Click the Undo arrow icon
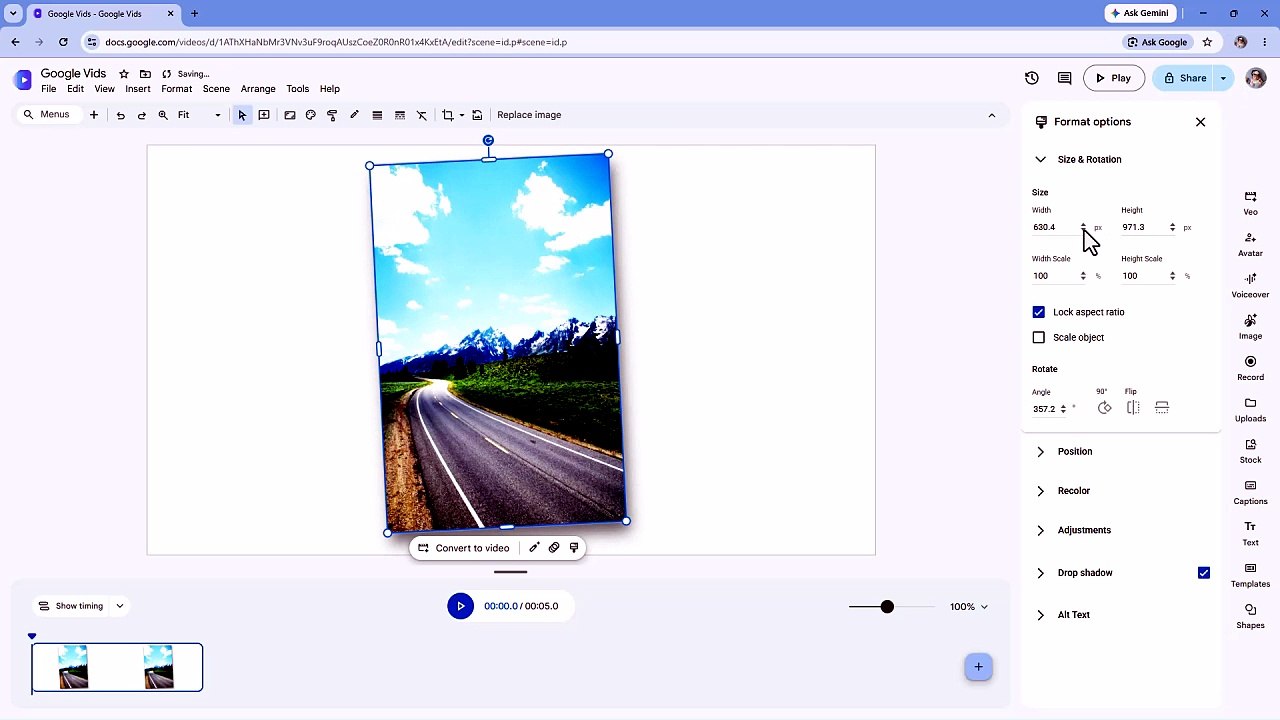 (x=120, y=115)
